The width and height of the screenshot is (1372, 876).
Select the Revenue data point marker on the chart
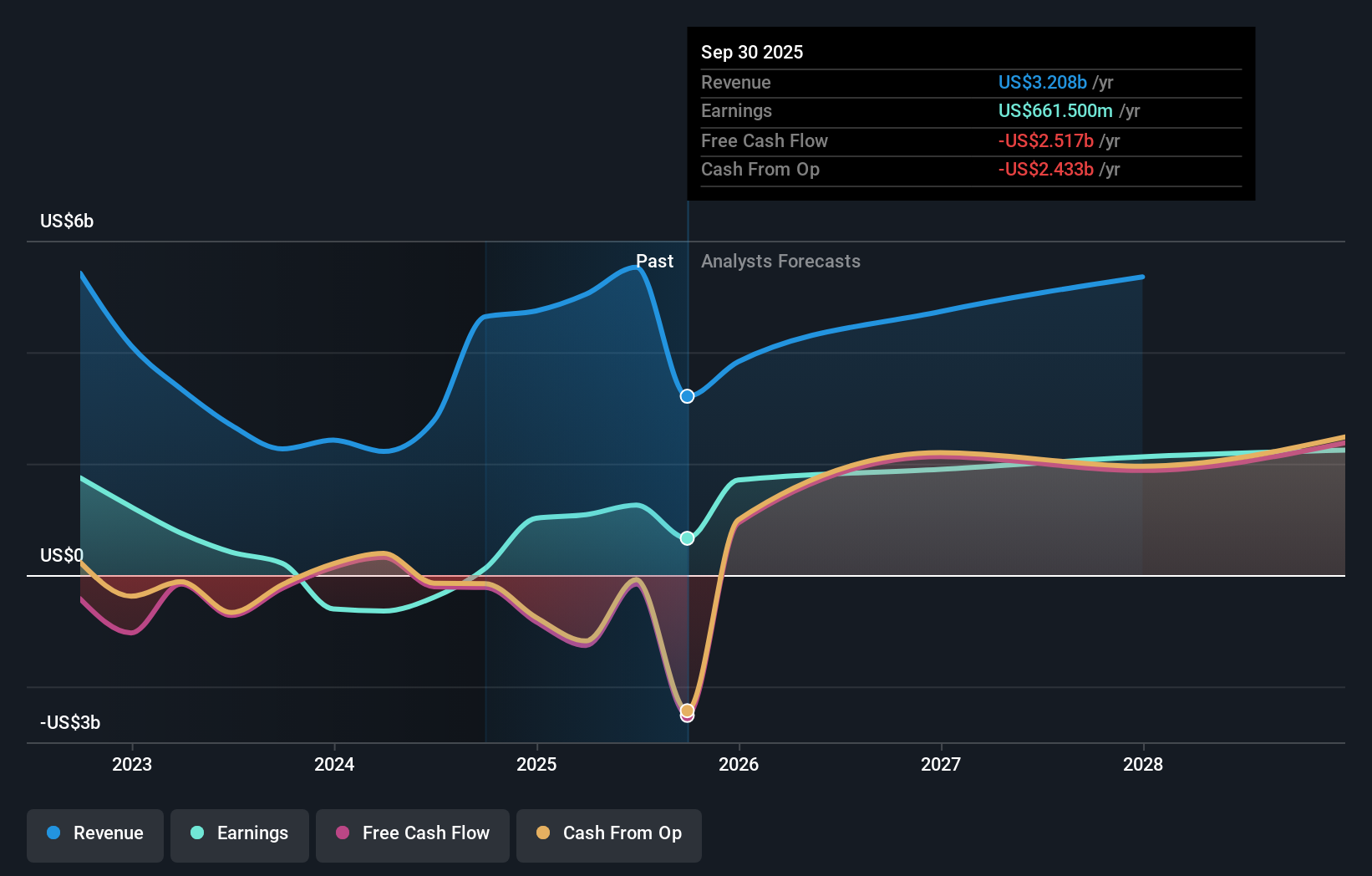point(686,396)
